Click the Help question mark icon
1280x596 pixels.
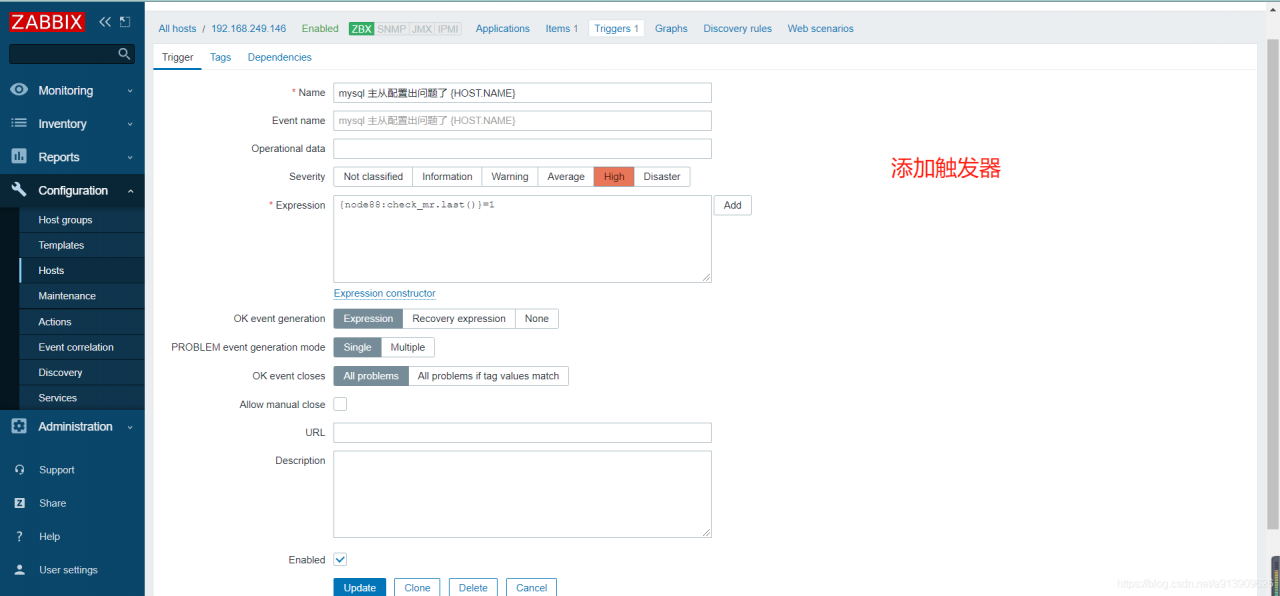point(19,537)
